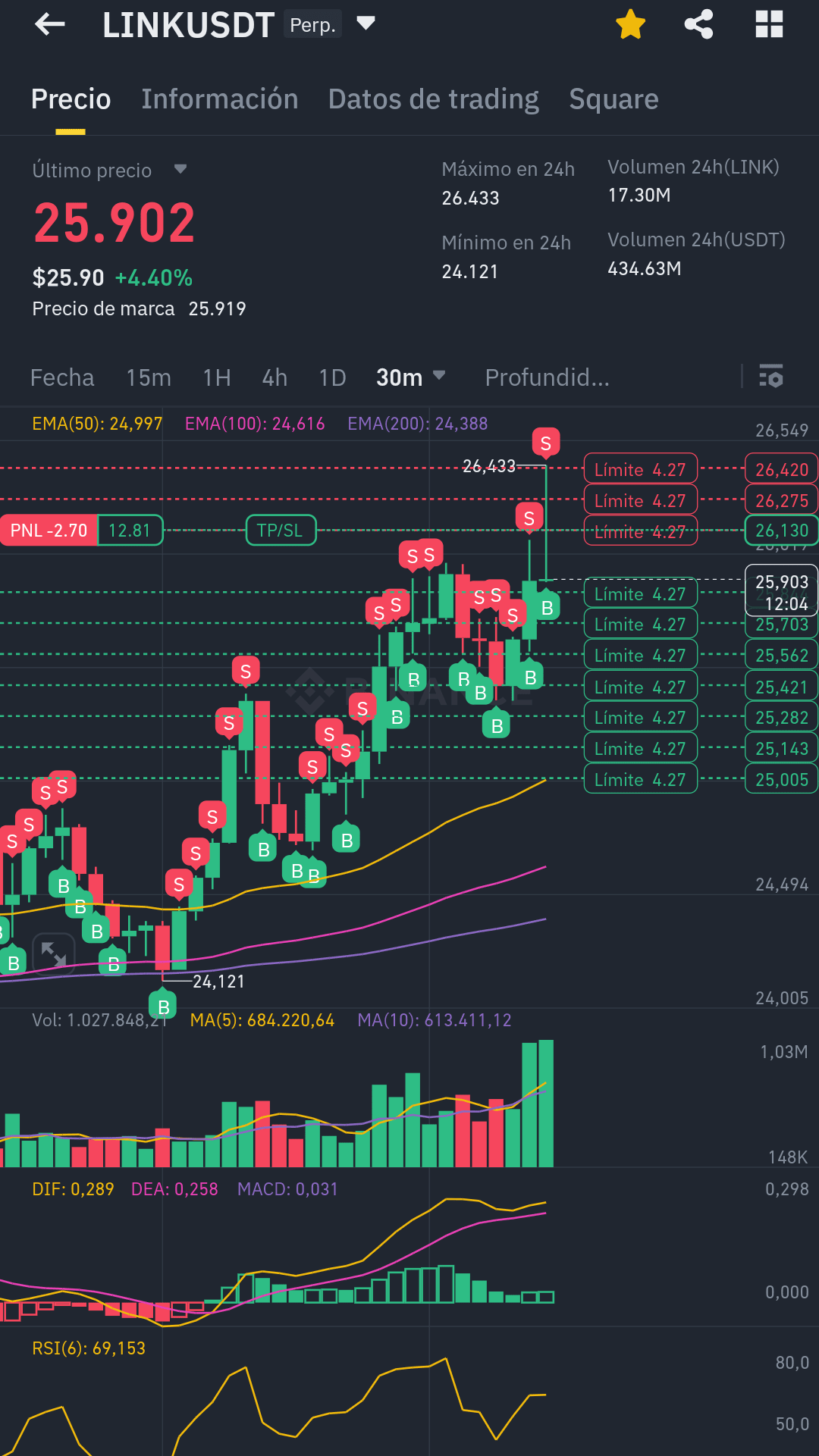Tap the topmost S sell marker
Viewport: 819px width, 1456px height.
coord(546,443)
